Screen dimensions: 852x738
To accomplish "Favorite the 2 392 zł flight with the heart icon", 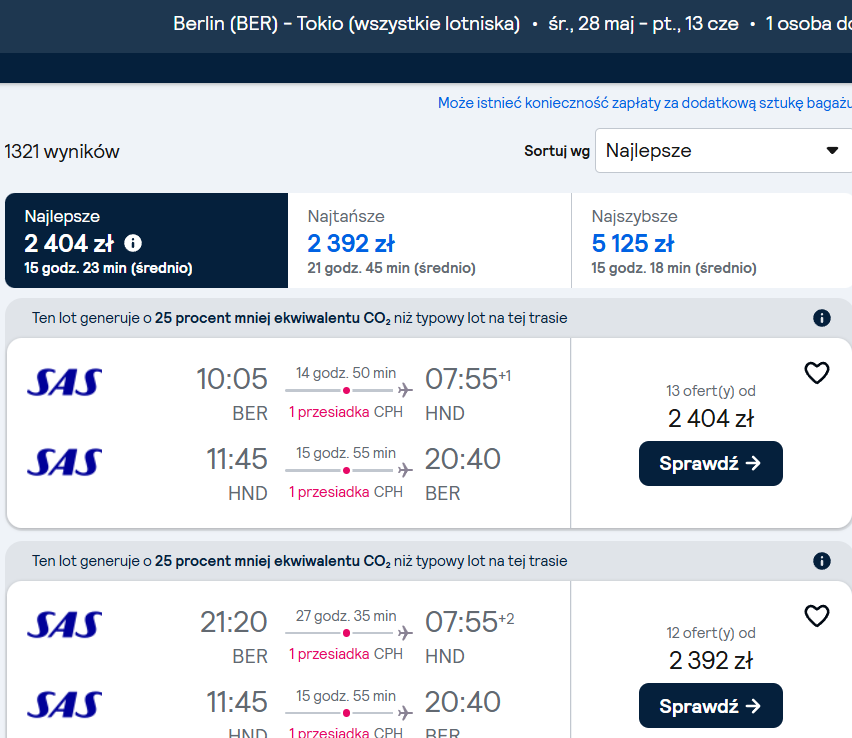I will click(x=816, y=616).
